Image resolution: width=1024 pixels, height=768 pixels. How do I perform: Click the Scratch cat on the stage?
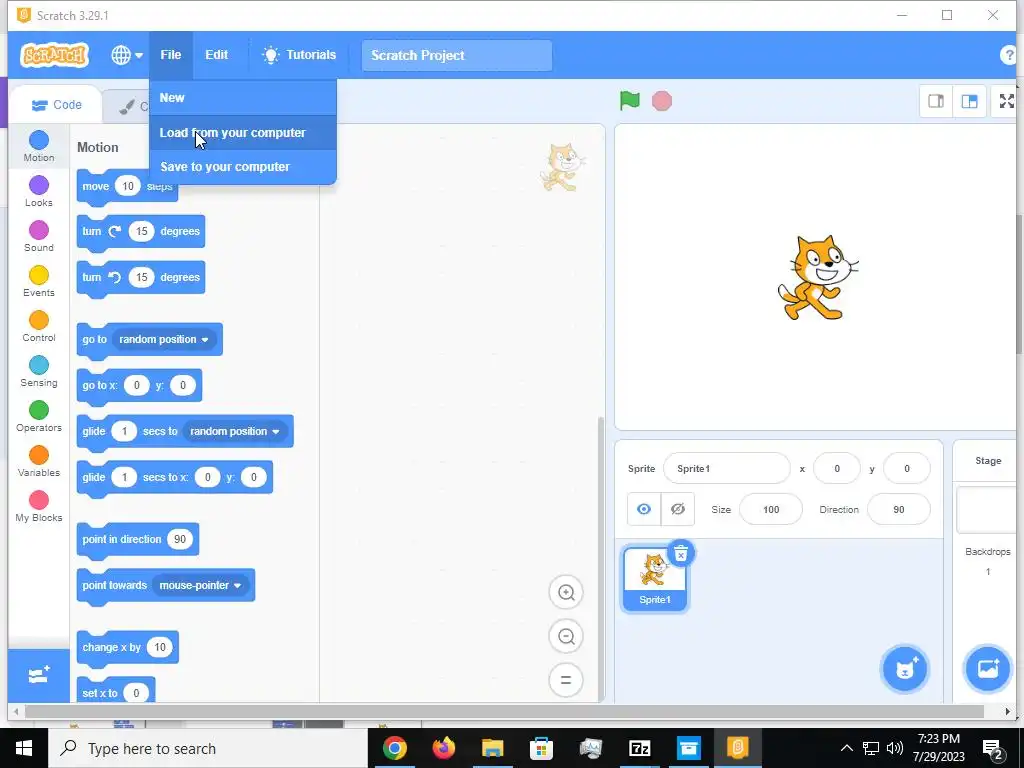[x=818, y=278]
